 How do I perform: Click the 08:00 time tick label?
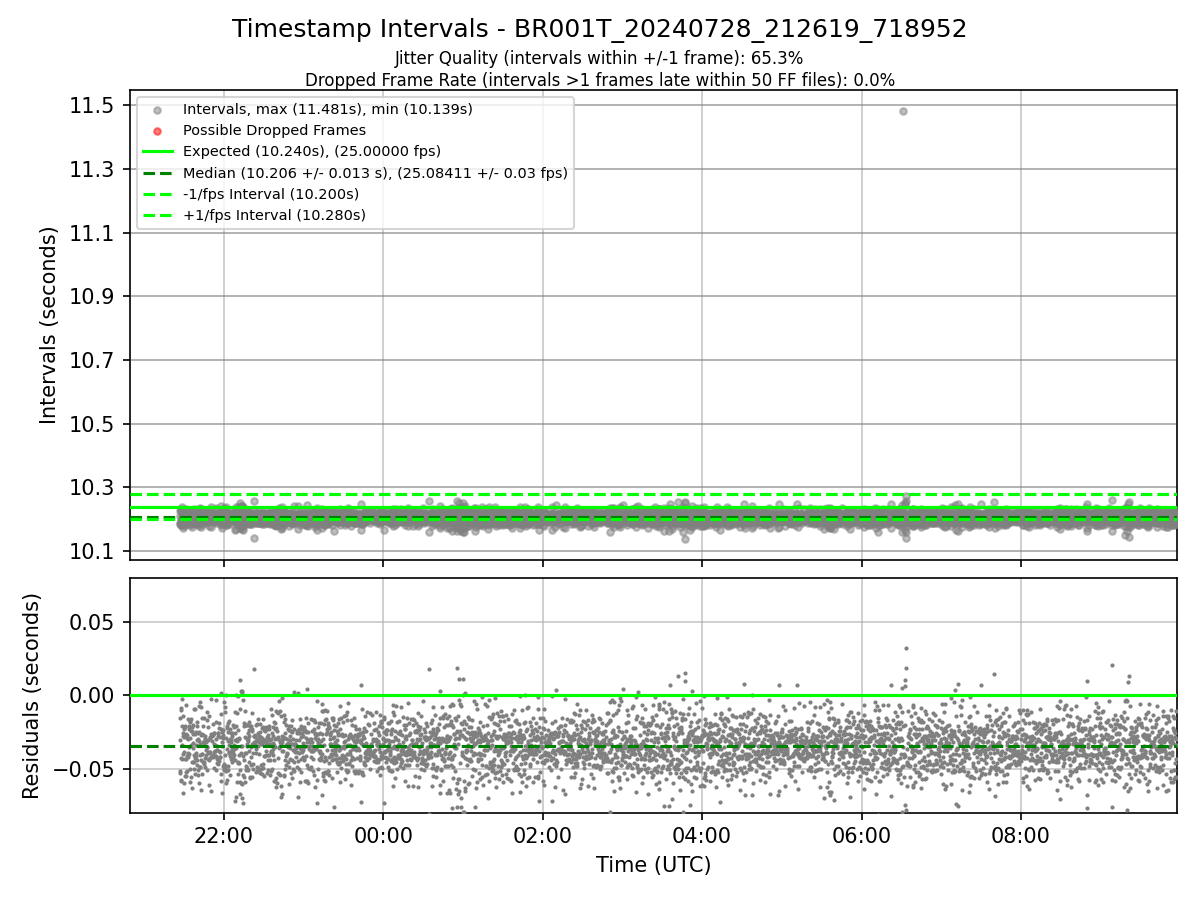1021,836
